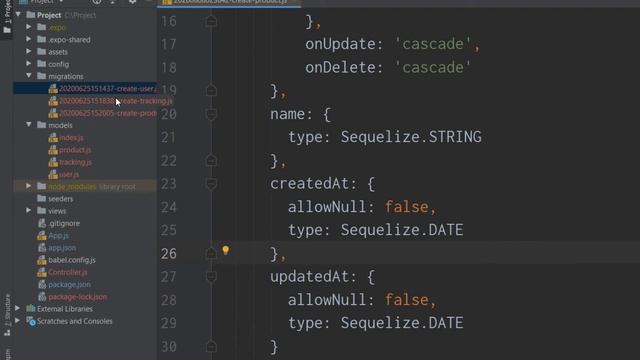Image resolution: width=640 pixels, height=360 pixels.
Task: Expand the assets folder
Action: click(x=29, y=51)
